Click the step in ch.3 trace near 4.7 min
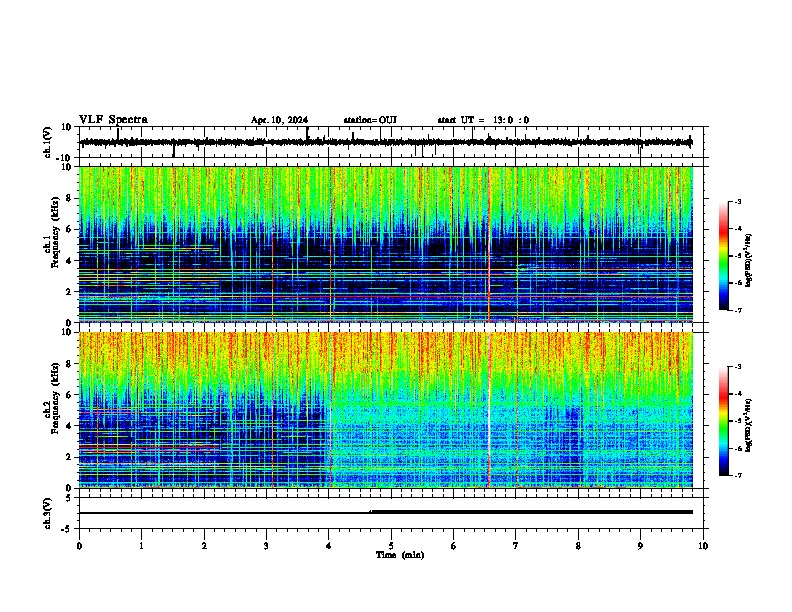Screen dimensions: 792x612 371,512
